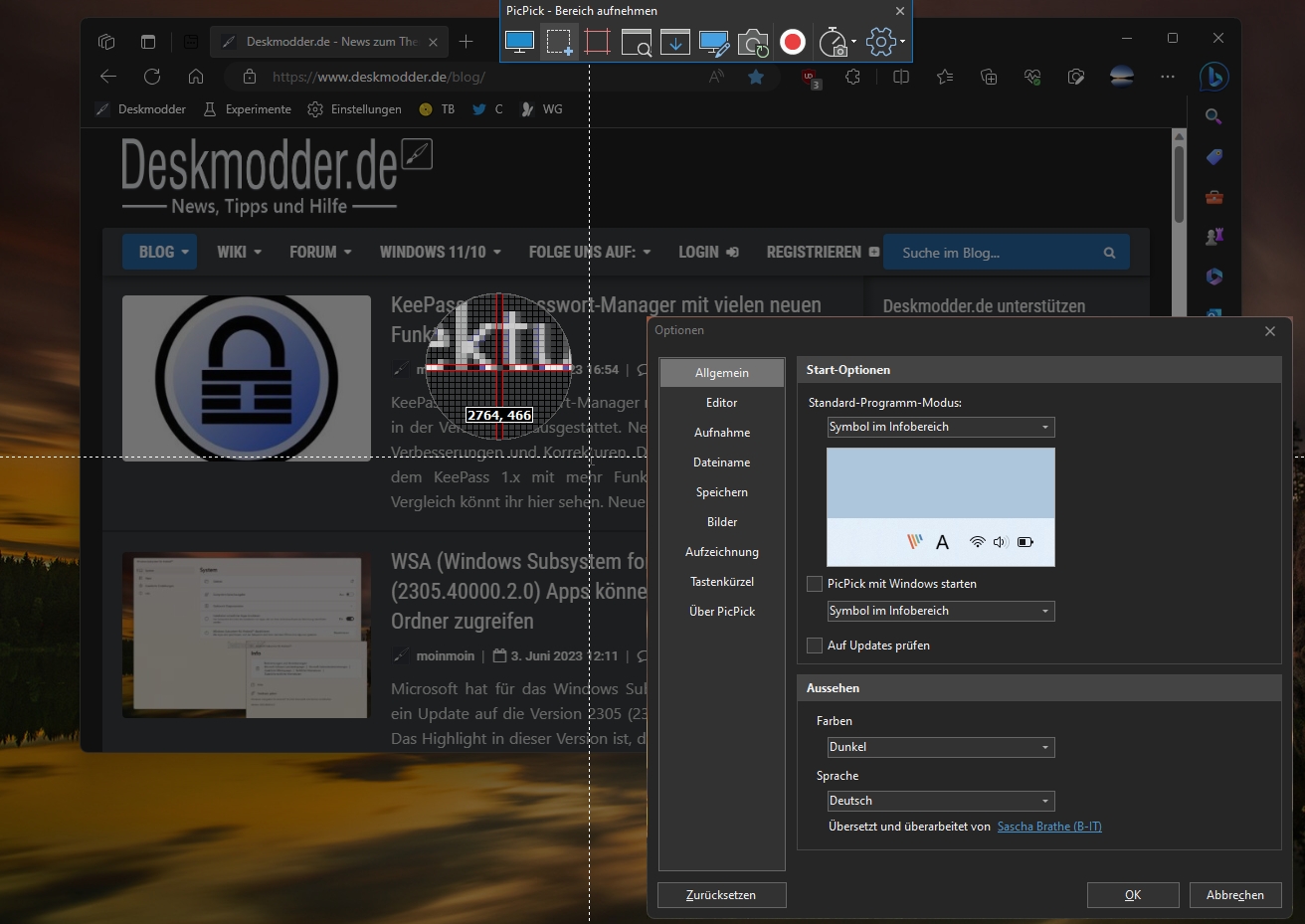
Task: Enable 'PicPick mit Windows starten' checkbox
Action: [x=815, y=584]
